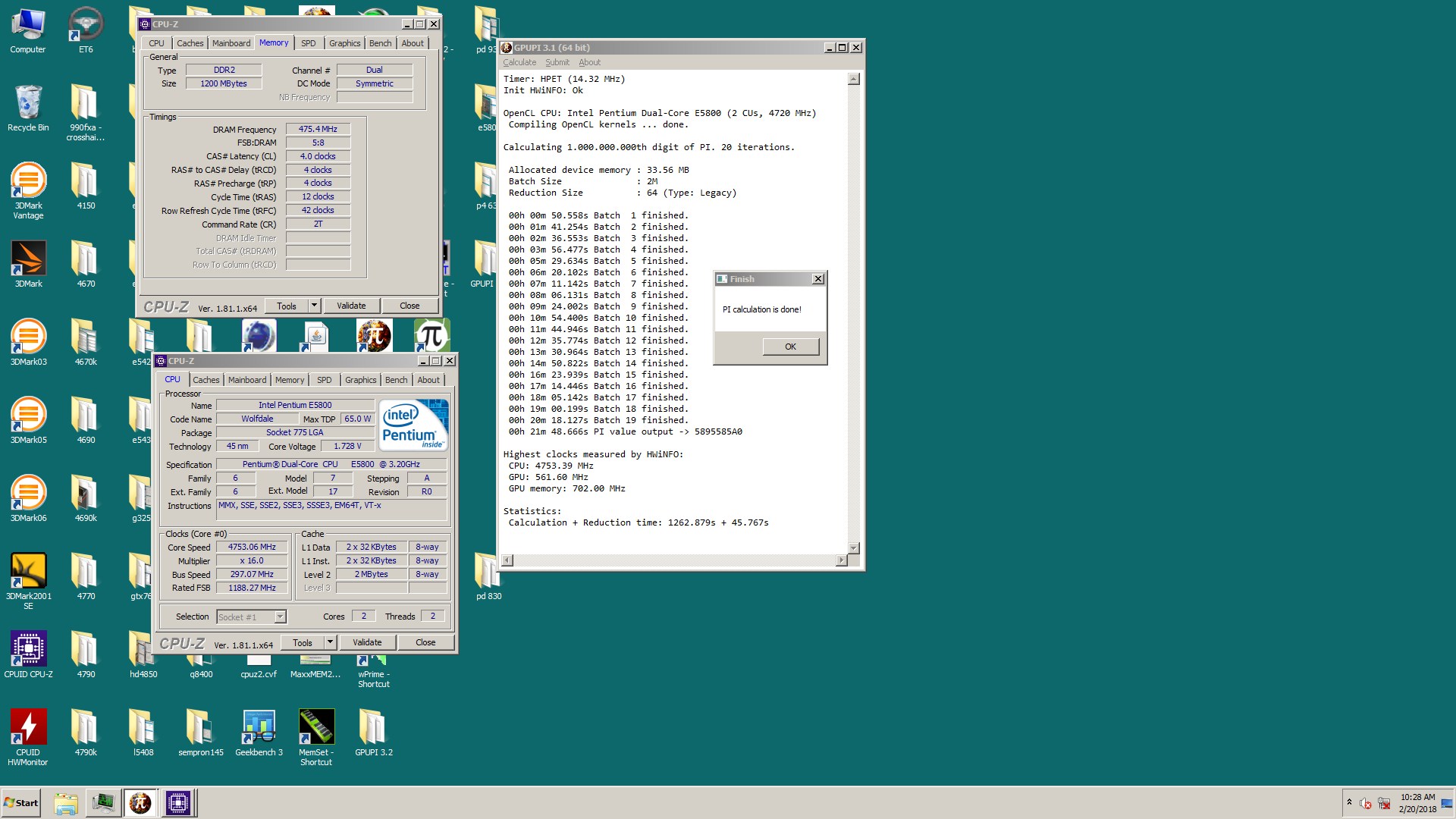Screen dimensions: 1456x819
Task: Open the sempron145 folder
Action: click(x=201, y=733)
